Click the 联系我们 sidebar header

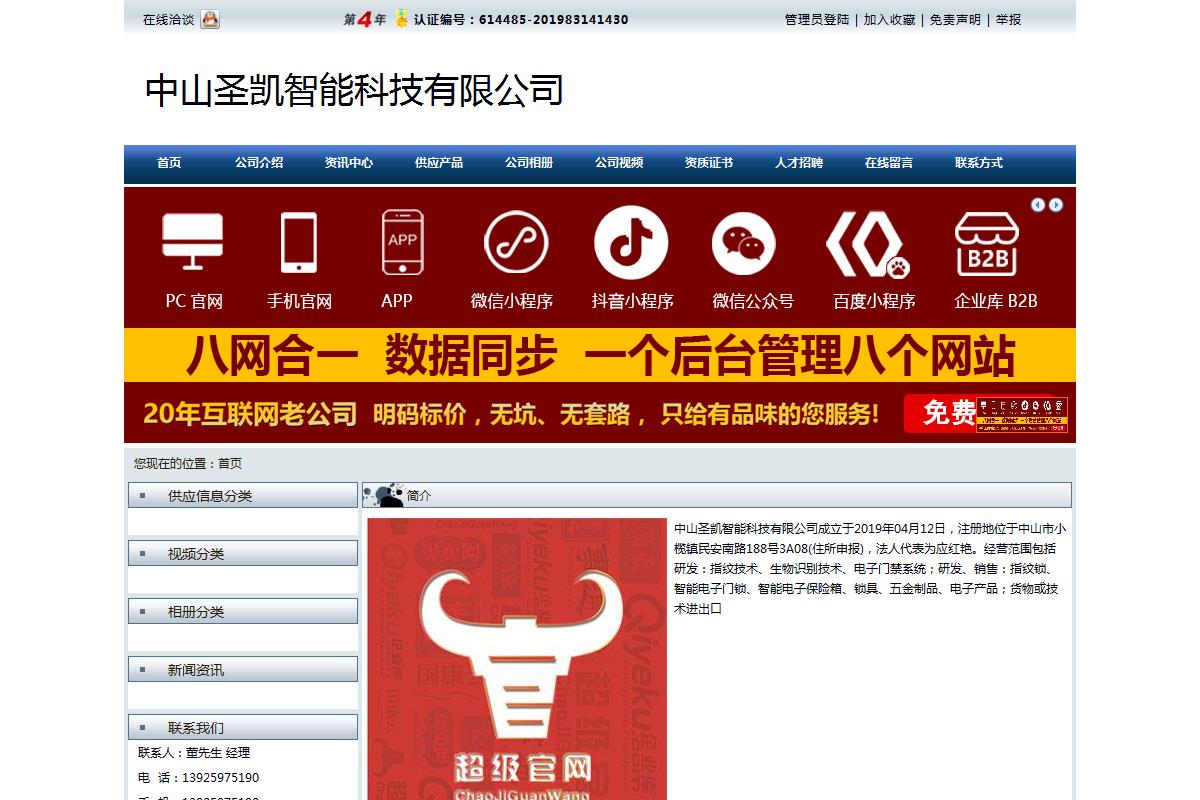point(243,728)
